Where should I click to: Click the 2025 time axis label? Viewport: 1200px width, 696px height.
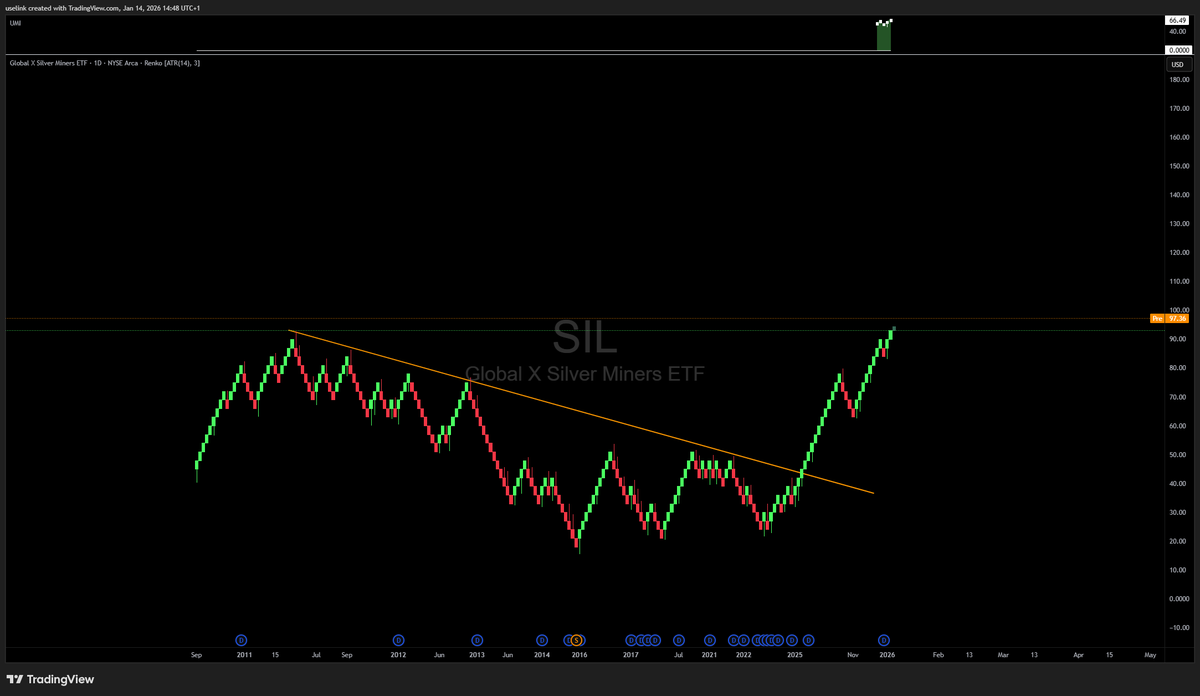[795, 655]
